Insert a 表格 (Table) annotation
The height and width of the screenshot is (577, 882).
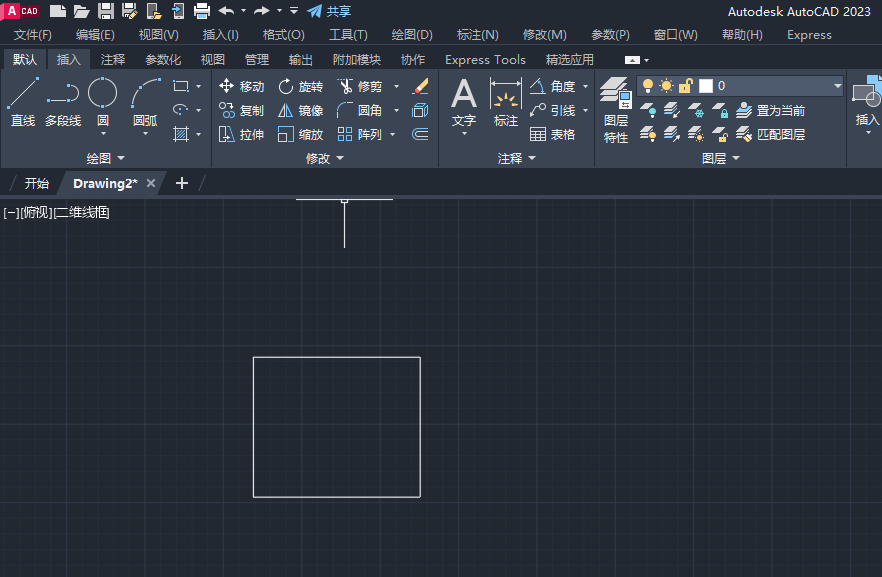click(x=552, y=135)
